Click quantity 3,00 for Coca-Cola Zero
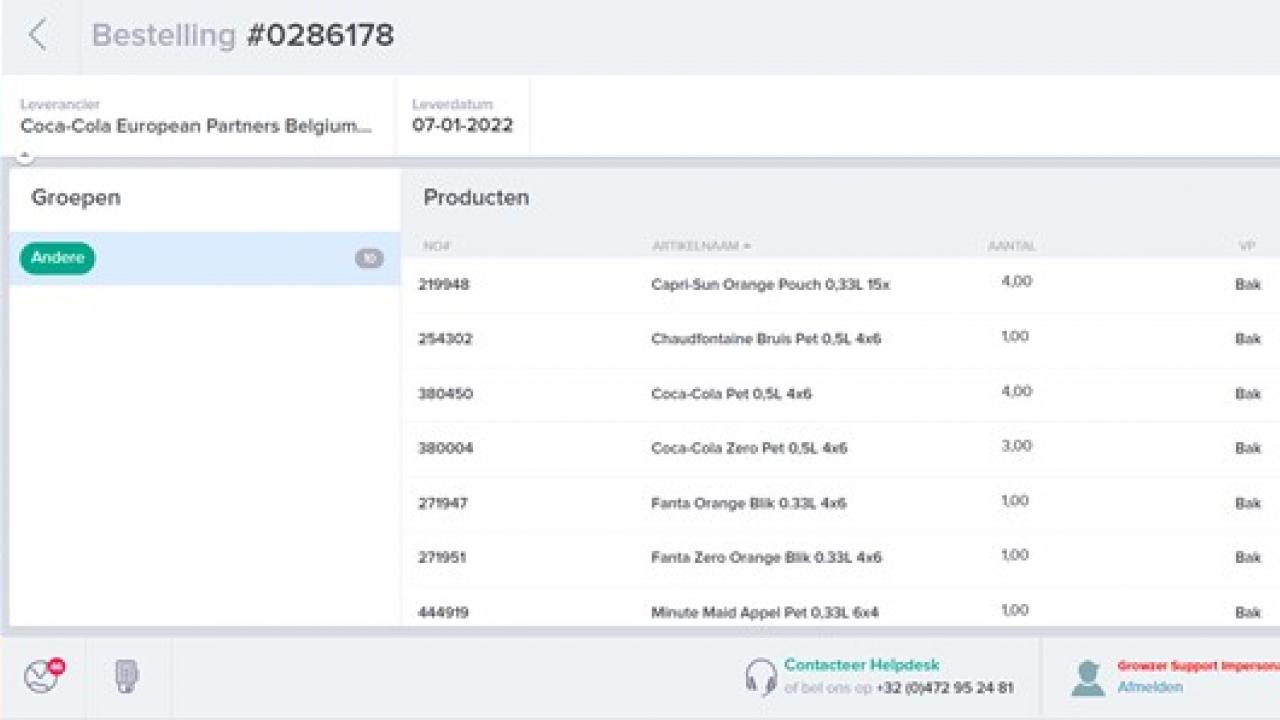 pos(1016,446)
